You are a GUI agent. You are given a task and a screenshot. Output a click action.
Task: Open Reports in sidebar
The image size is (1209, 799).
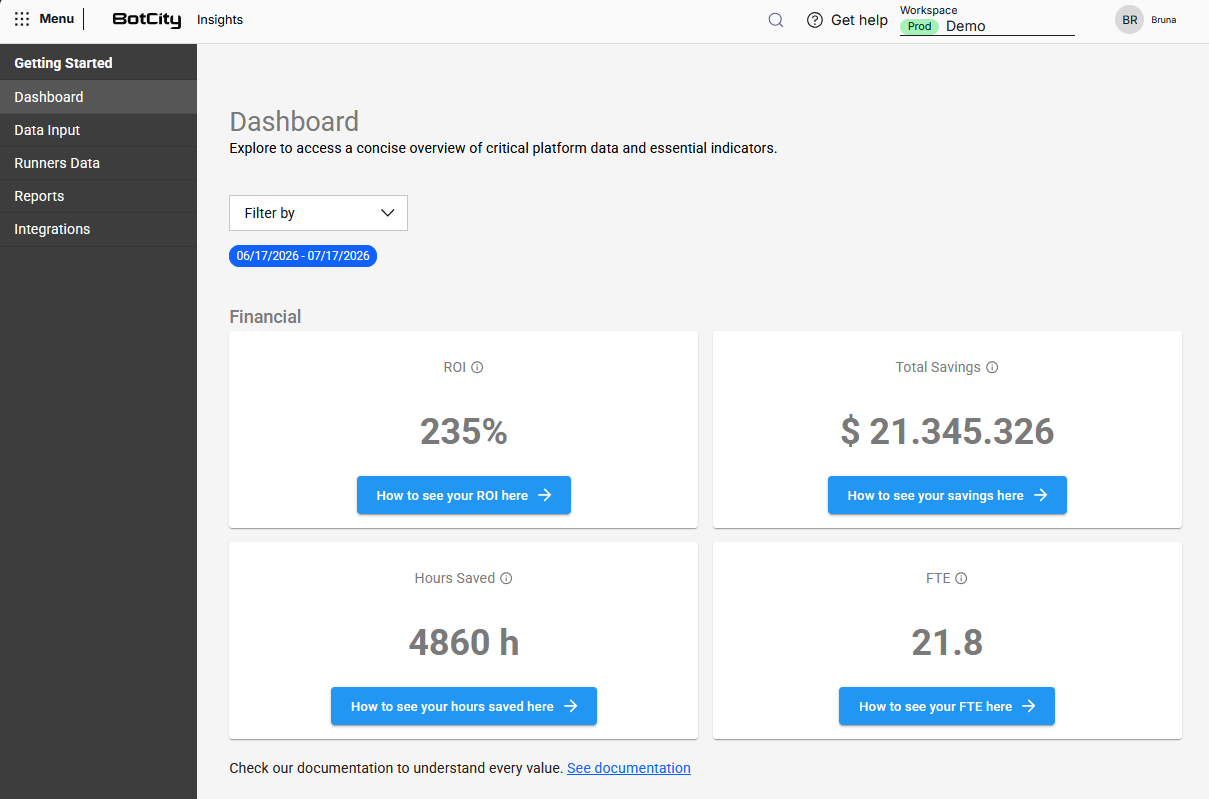pos(98,196)
